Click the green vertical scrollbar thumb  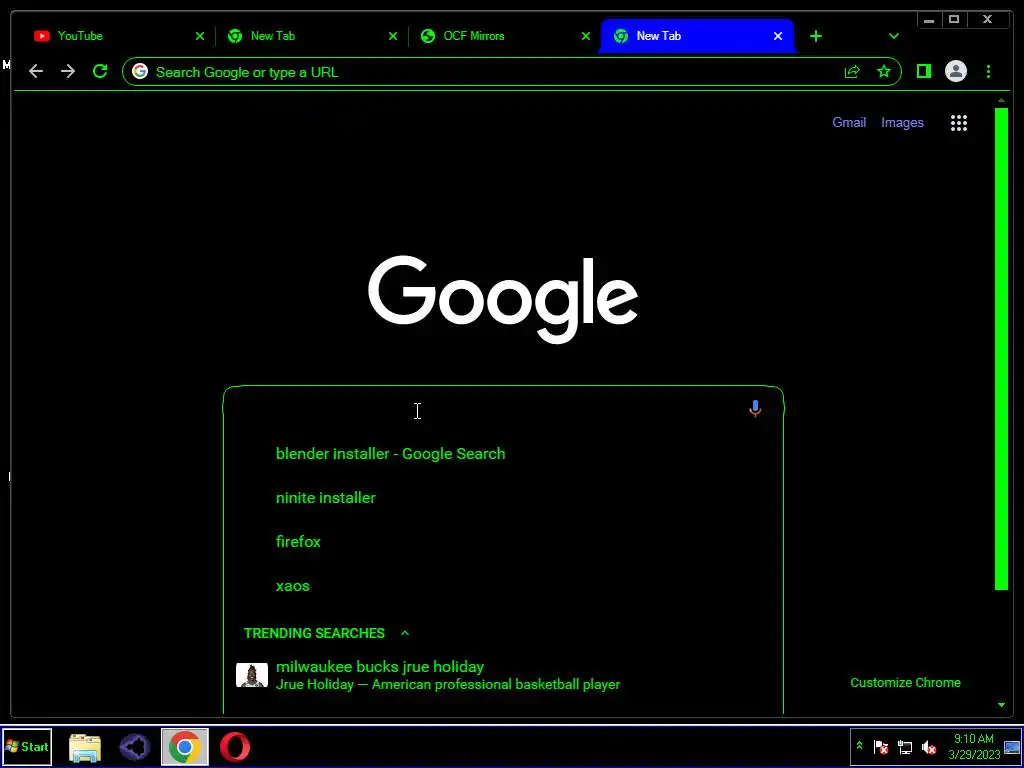coord(1001,349)
